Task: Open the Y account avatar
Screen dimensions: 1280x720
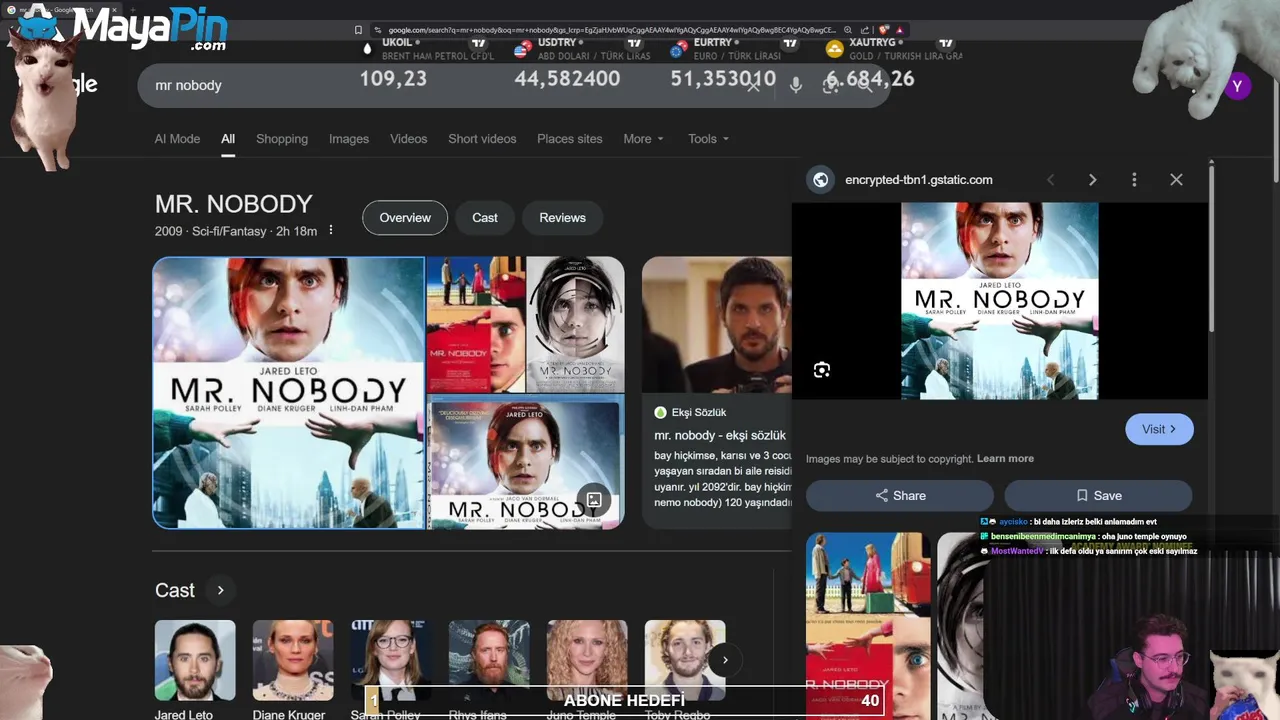Action: point(1237,86)
